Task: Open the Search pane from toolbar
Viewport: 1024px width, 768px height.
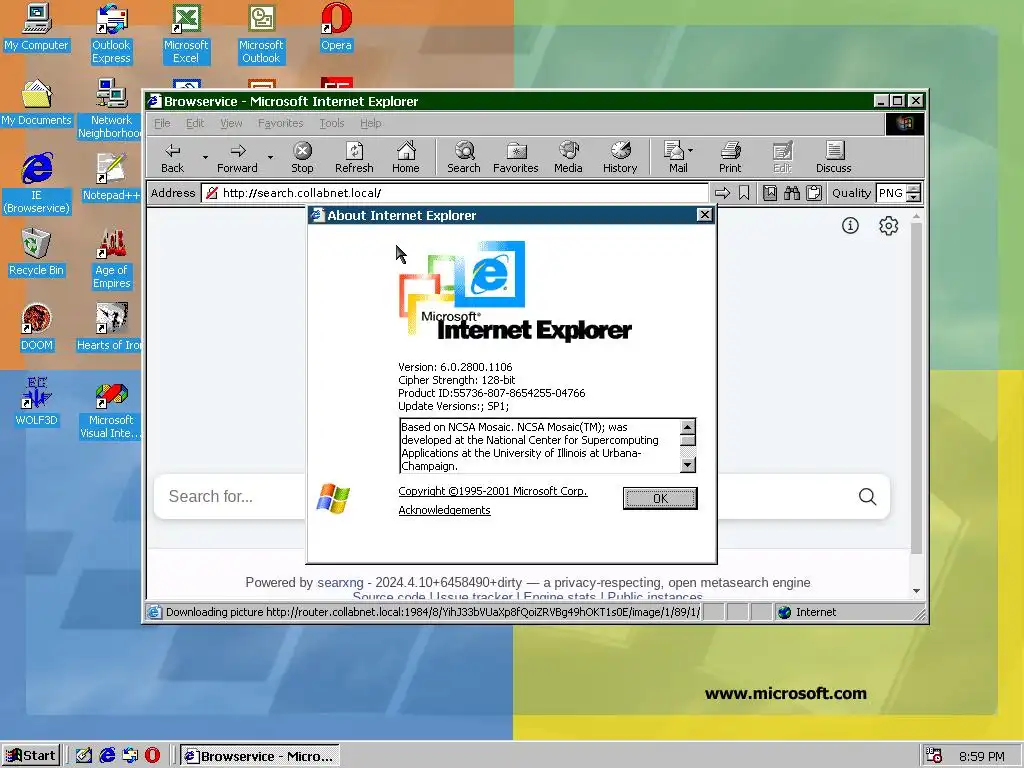Action: (464, 157)
